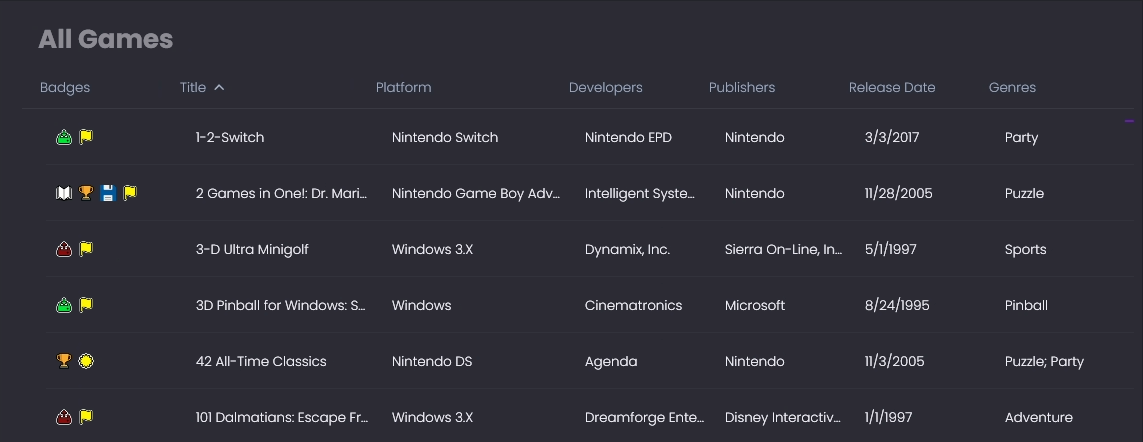Viewport: 1143px width, 442px height.
Task: Open the 42 All-Time Classics game entry
Action: [x=261, y=361]
